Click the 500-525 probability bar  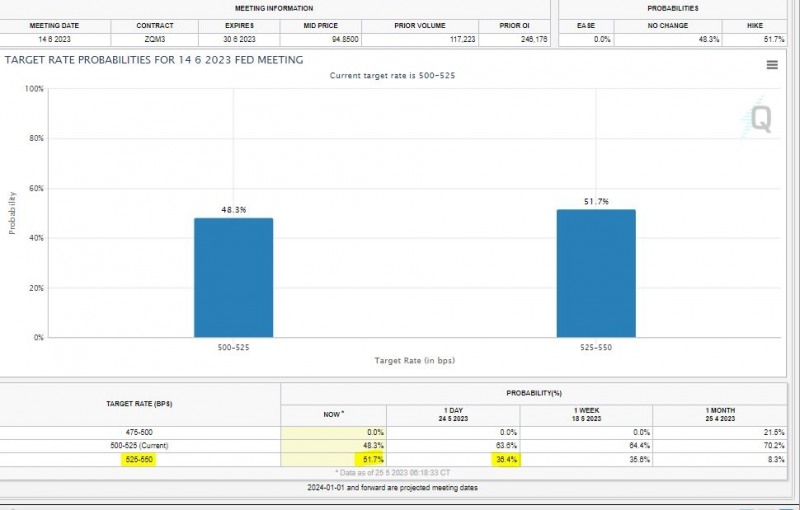(234, 278)
